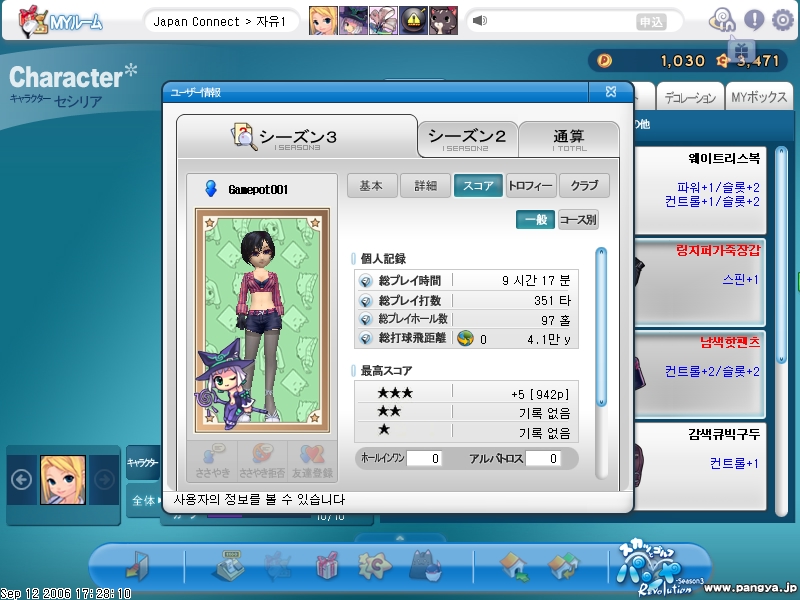Image resolution: width=800 pixels, height=600 pixels.
Task: Select the 一般 score view toggle
Action: click(535, 220)
